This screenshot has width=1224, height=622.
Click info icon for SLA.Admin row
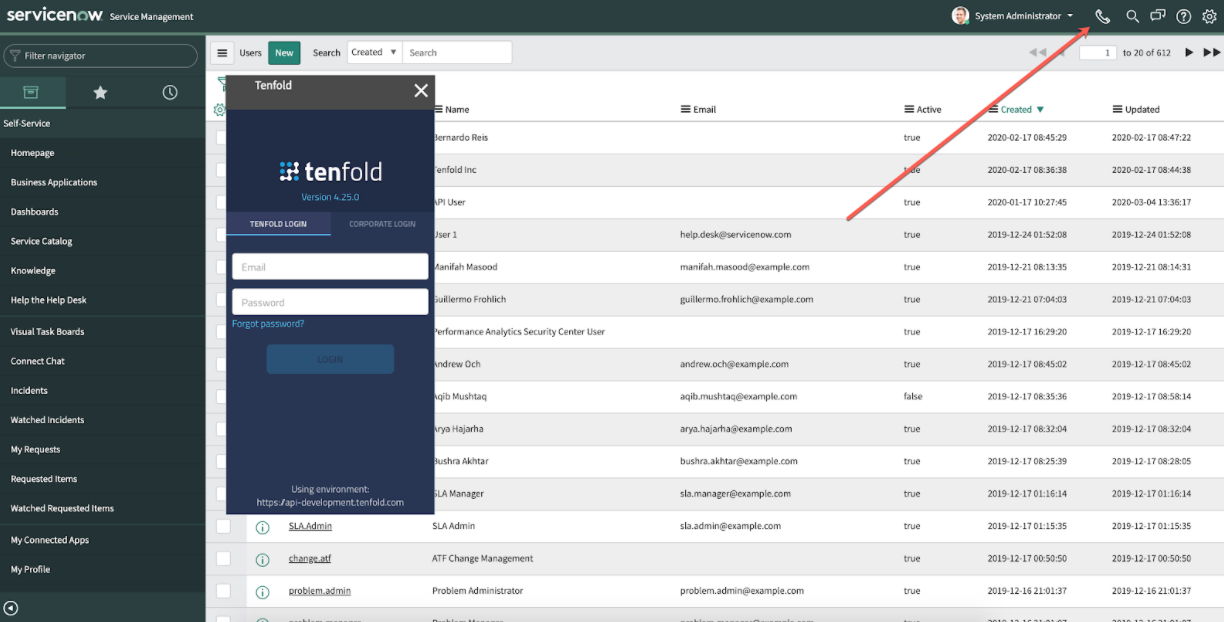click(x=262, y=527)
